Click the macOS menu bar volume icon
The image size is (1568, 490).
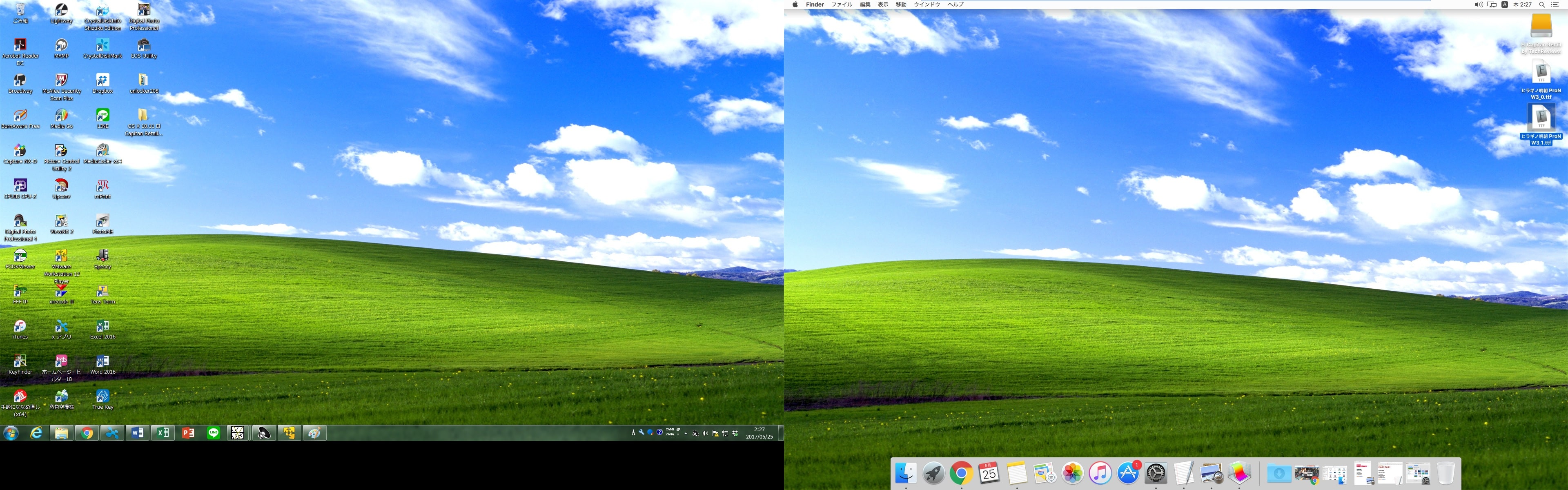point(1479,4)
